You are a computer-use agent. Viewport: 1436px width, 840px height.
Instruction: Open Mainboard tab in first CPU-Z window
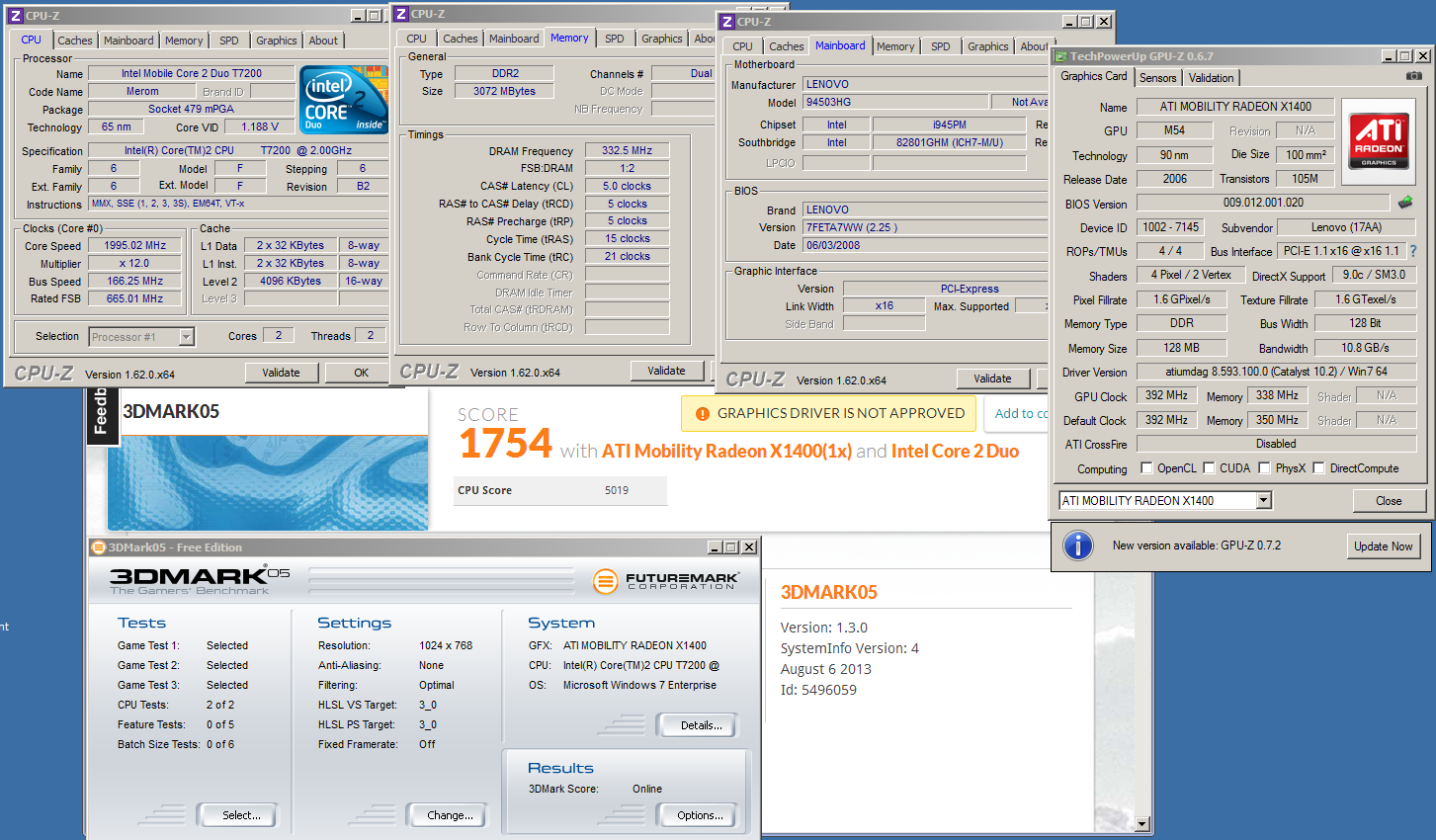tap(128, 41)
